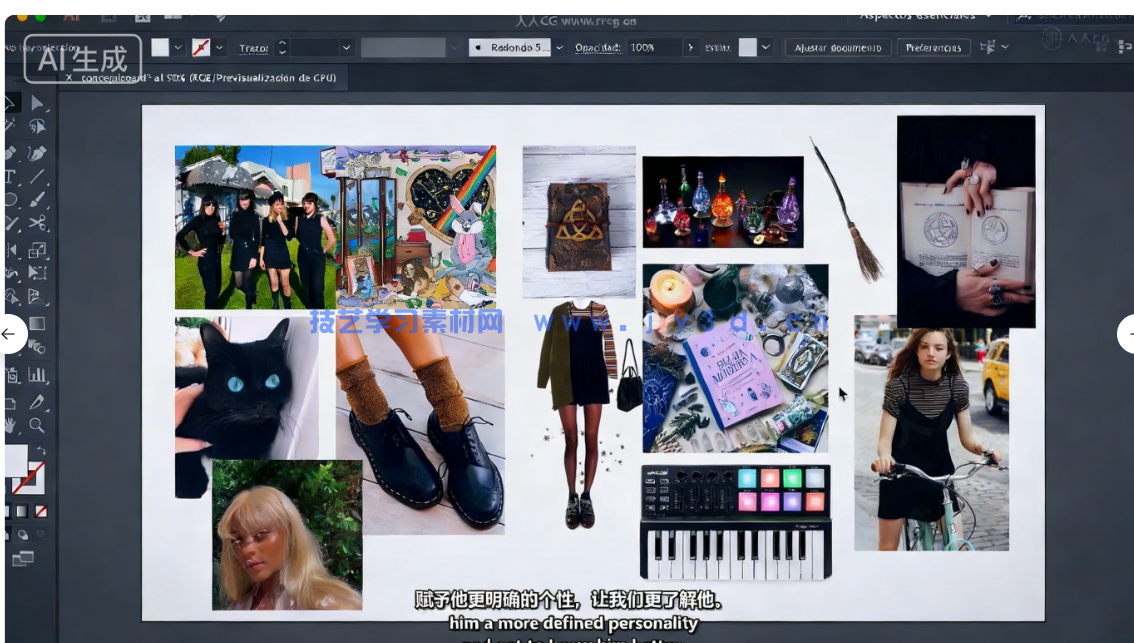Select the Type tool
Image resolution: width=1134 pixels, height=643 pixels.
tap(10, 177)
